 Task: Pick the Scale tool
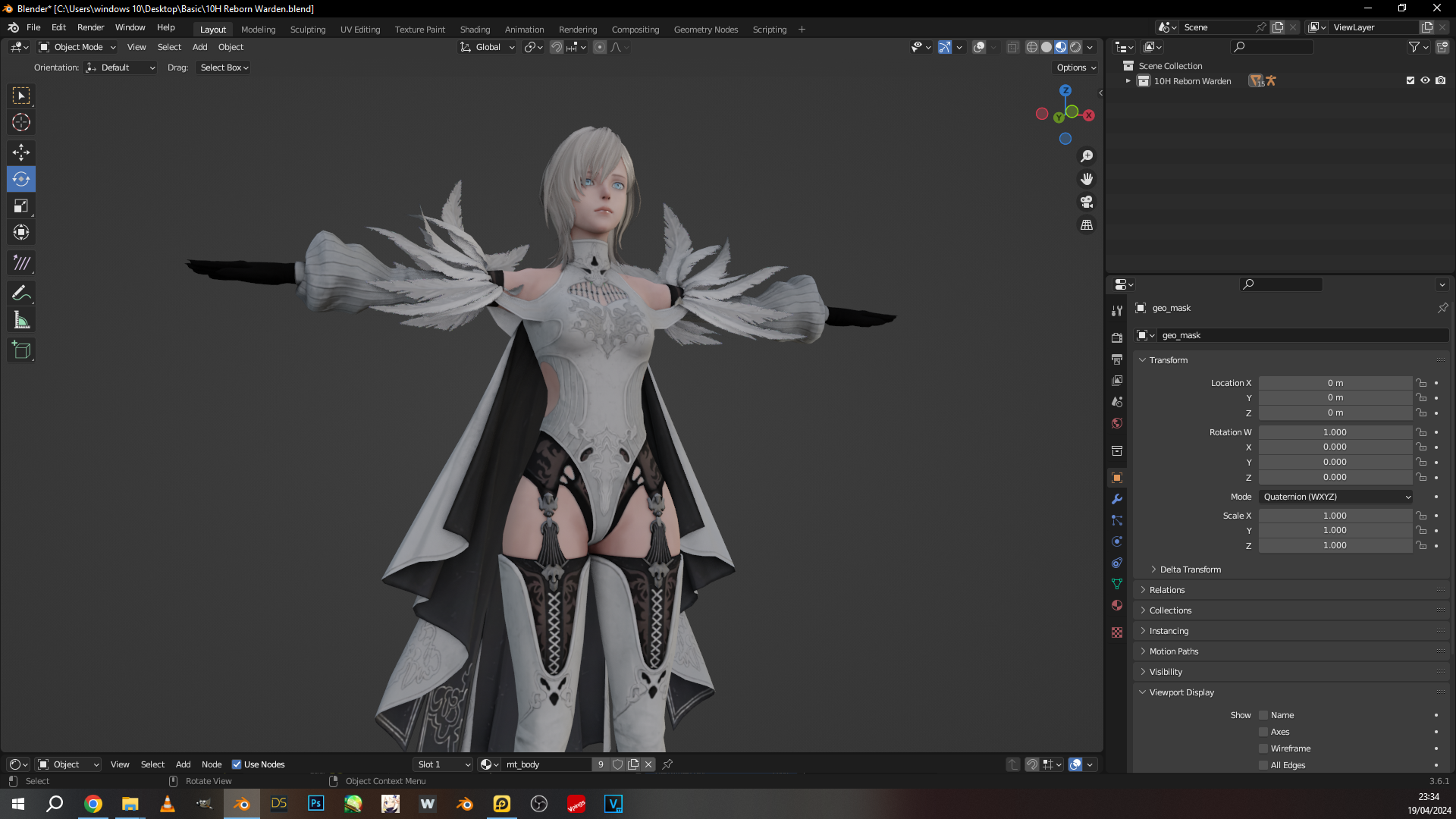coord(21,206)
